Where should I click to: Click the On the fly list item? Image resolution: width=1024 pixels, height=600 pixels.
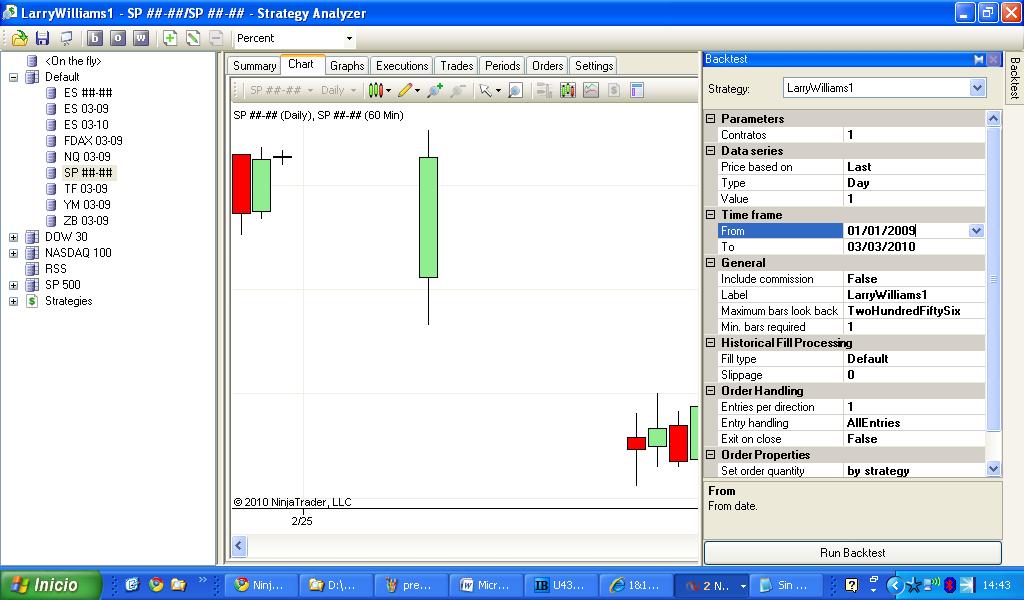(72, 61)
